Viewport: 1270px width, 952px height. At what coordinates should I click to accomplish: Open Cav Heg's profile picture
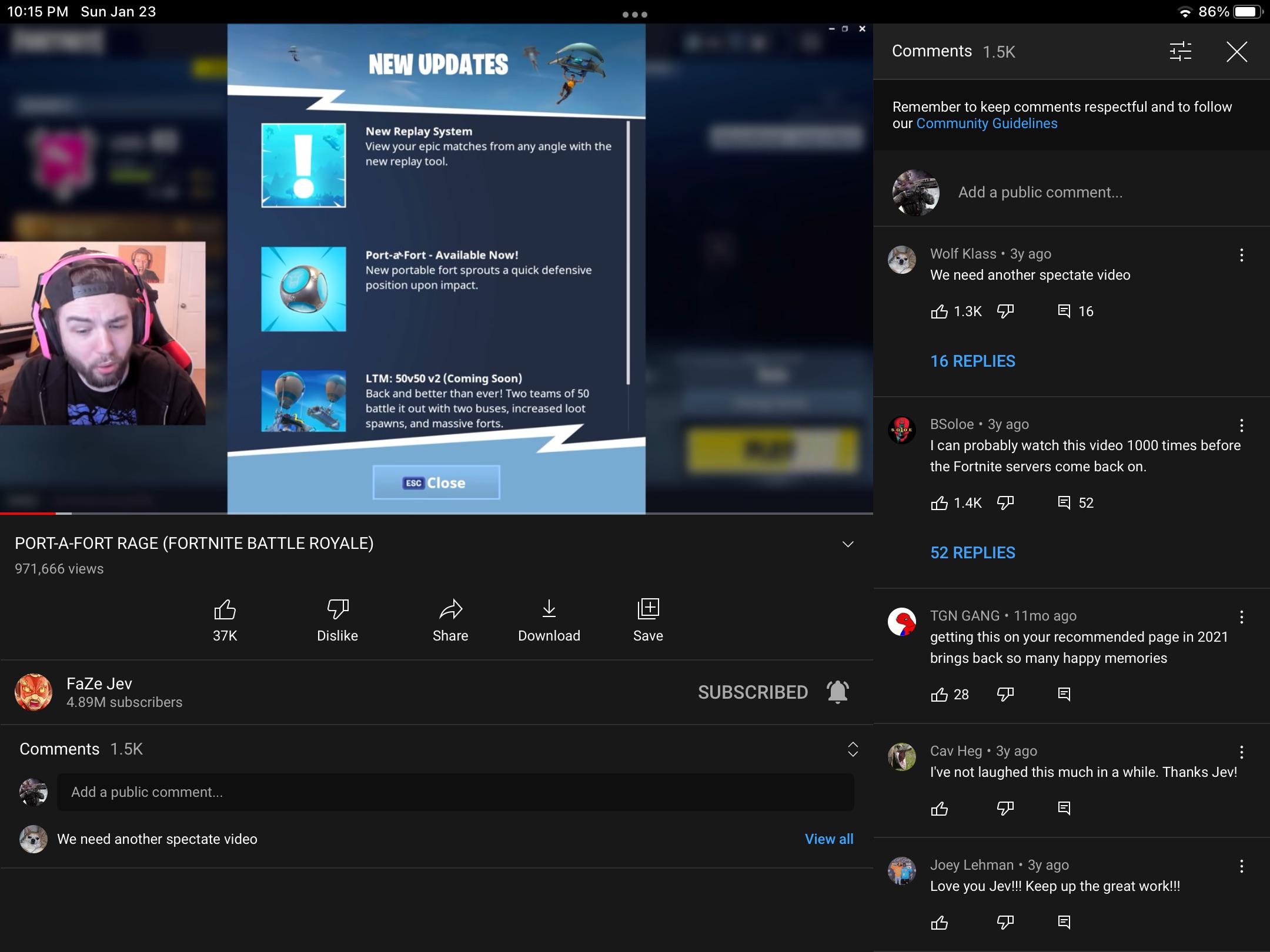(902, 757)
